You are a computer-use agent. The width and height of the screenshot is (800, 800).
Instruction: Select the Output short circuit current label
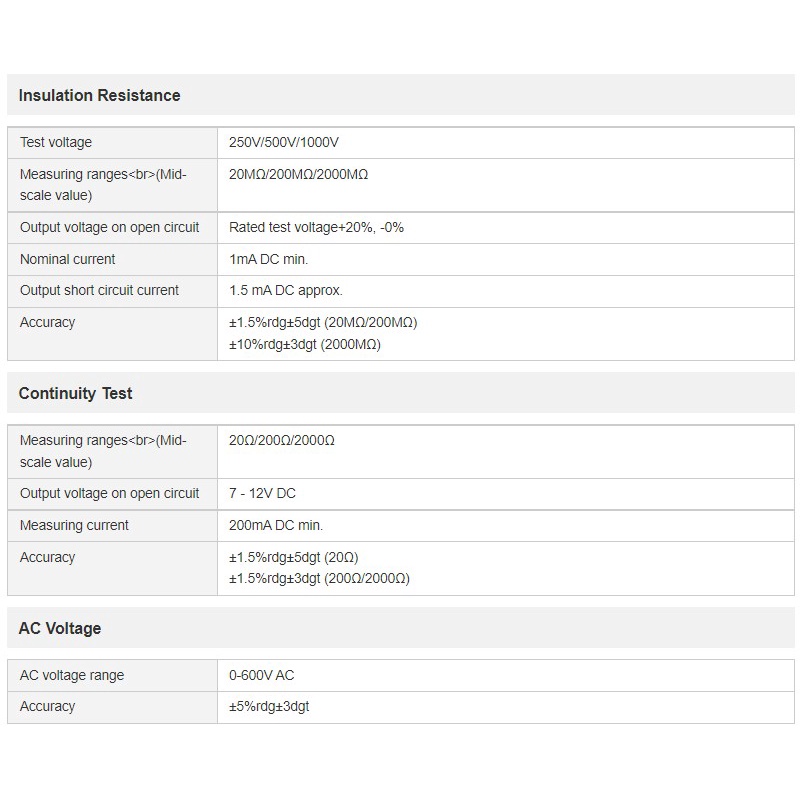tap(99, 290)
